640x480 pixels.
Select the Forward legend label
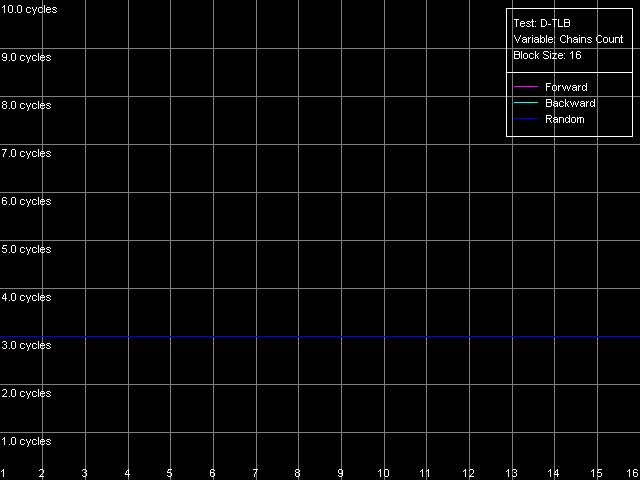[x=566, y=87]
